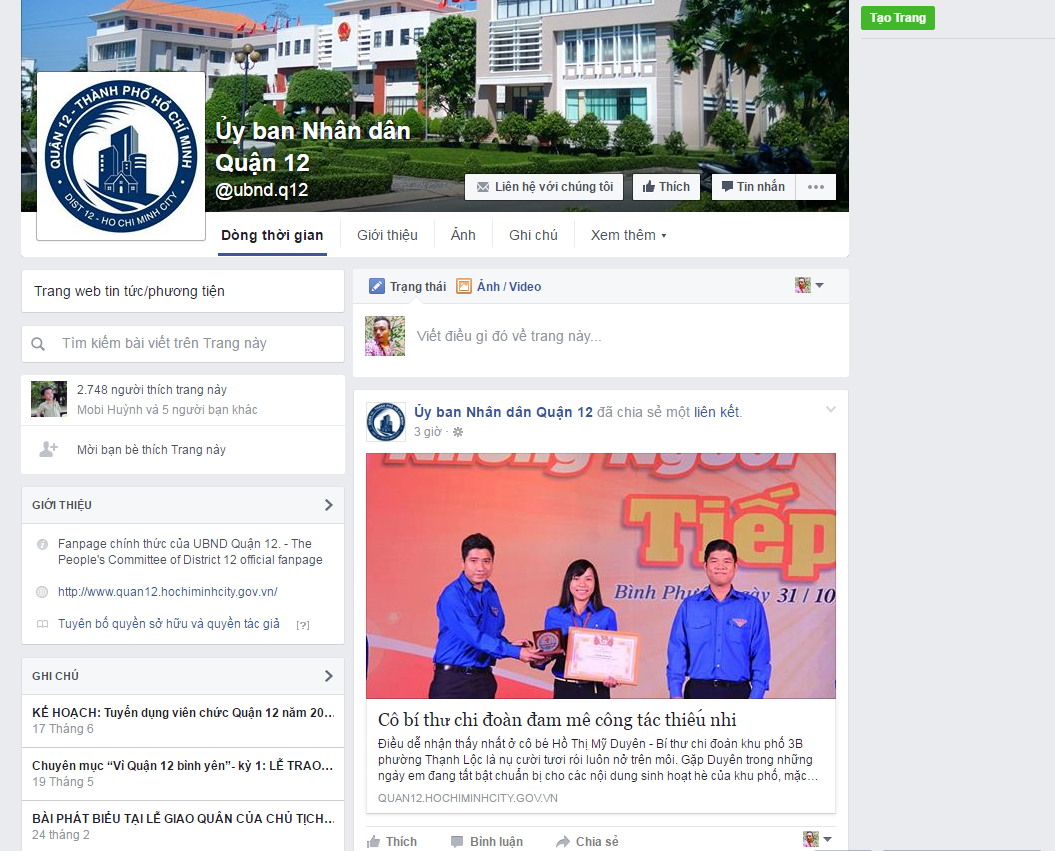1055x851 pixels.
Task: Open note KẾ HOẠCH: Tuyển dụng viên chức
Action: pyautogui.click(x=183, y=713)
